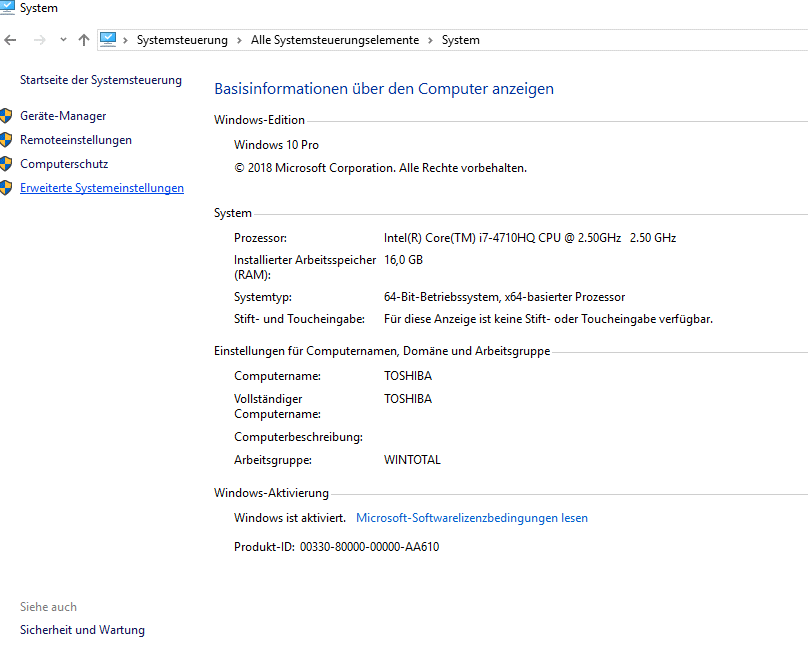
Task: Select Systemsteuerung breadcrumb
Action: (x=182, y=40)
